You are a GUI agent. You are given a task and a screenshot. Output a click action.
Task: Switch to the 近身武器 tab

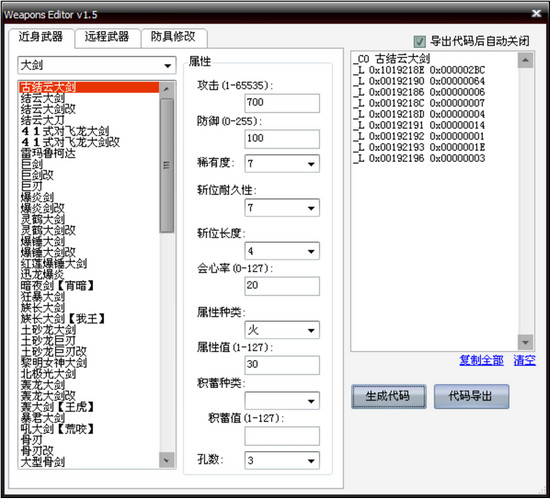41,37
